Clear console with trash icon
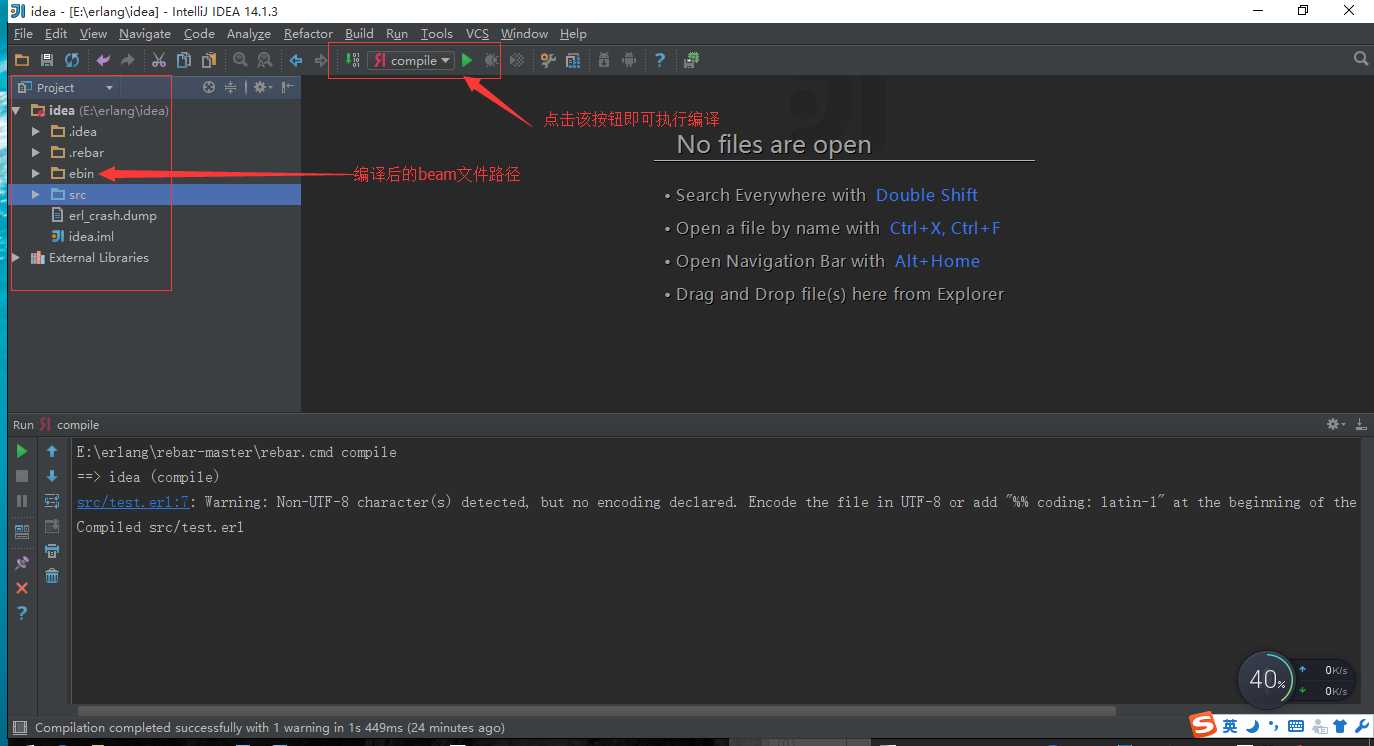This screenshot has width=1374, height=746. pos(52,576)
